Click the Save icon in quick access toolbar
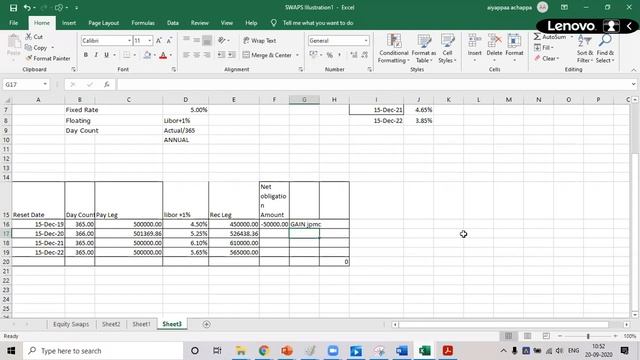Viewport: 640px width, 360px height. tap(13, 8)
